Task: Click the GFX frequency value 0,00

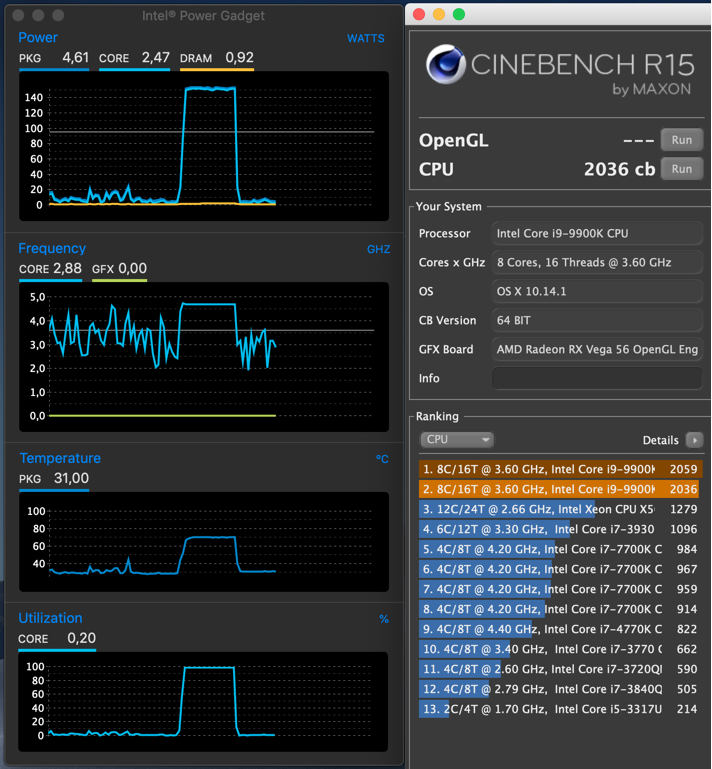Action: (132, 268)
